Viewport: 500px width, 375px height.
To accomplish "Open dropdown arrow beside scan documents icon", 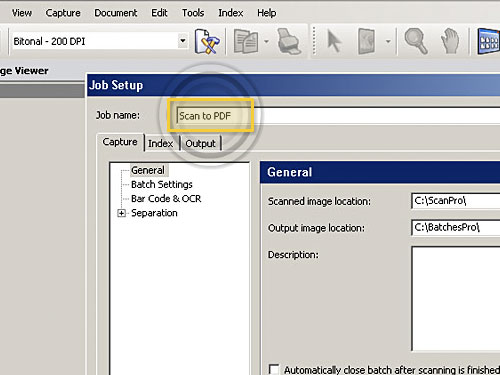I will (266, 42).
